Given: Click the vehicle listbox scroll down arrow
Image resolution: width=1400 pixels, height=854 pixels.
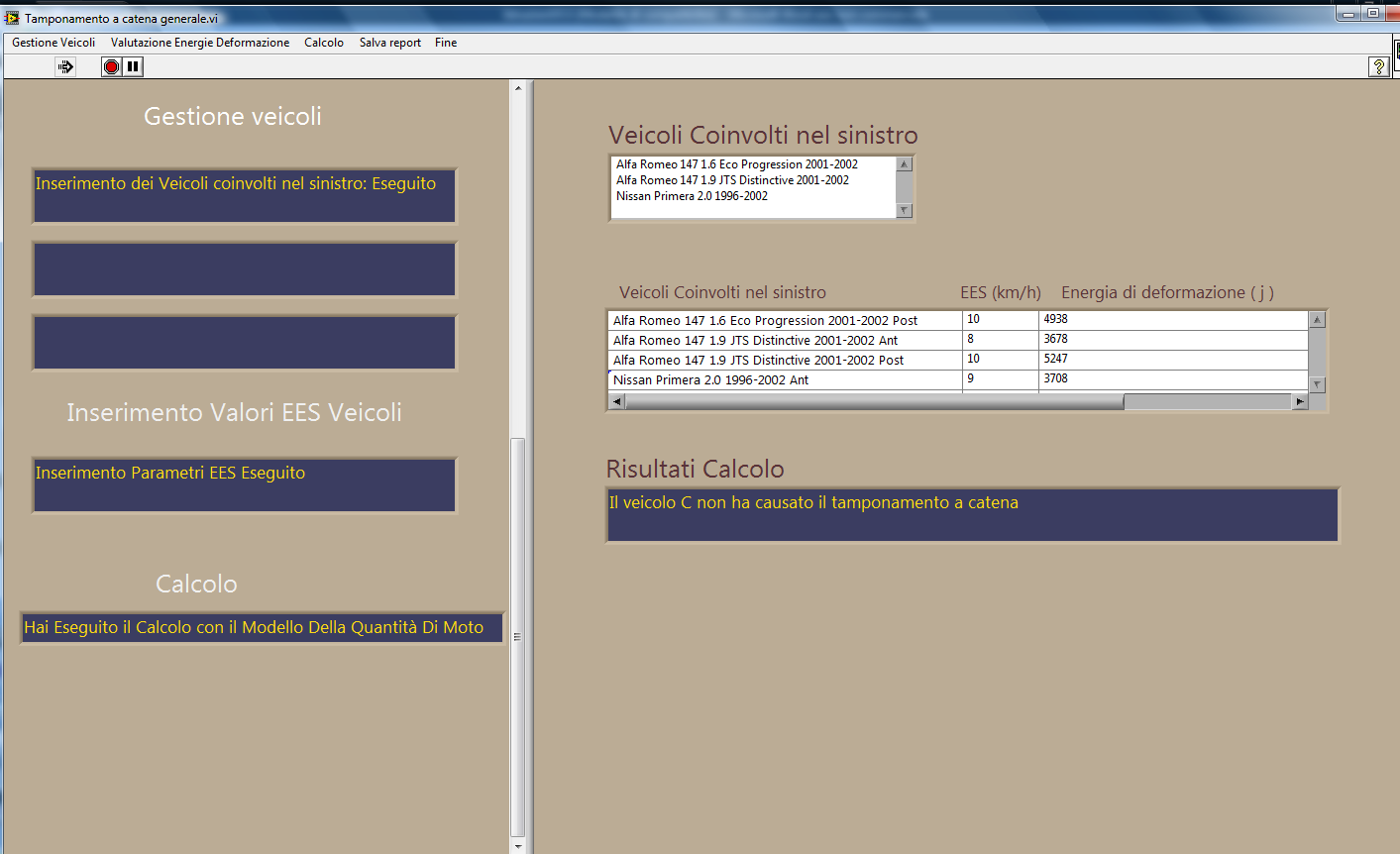Looking at the screenshot, I should 904,210.
